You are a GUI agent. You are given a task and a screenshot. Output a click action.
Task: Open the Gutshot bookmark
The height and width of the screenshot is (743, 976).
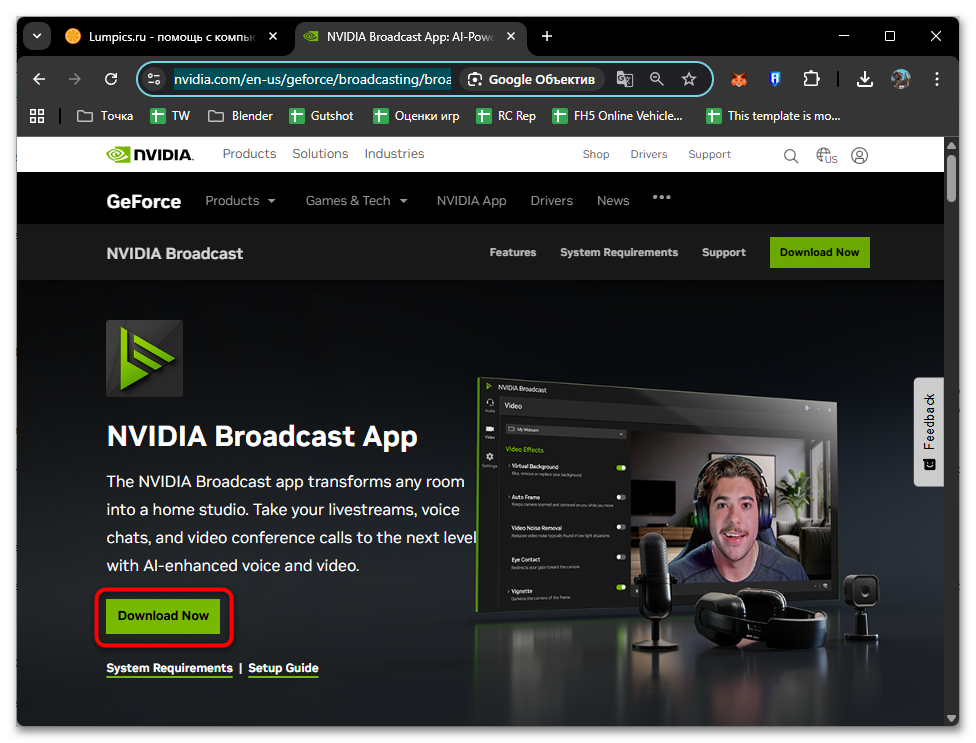[x=321, y=116]
